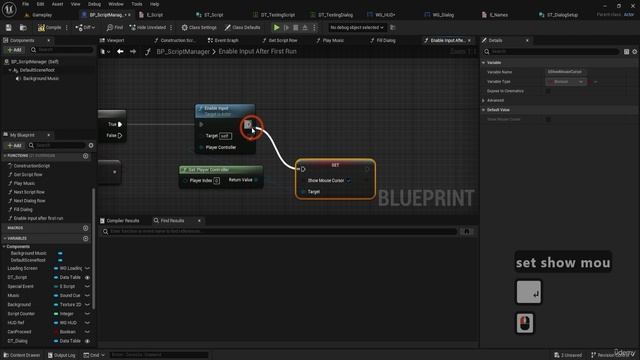640x360 pixels.
Task: Open the Variable Type dropdown
Action: 566,82
